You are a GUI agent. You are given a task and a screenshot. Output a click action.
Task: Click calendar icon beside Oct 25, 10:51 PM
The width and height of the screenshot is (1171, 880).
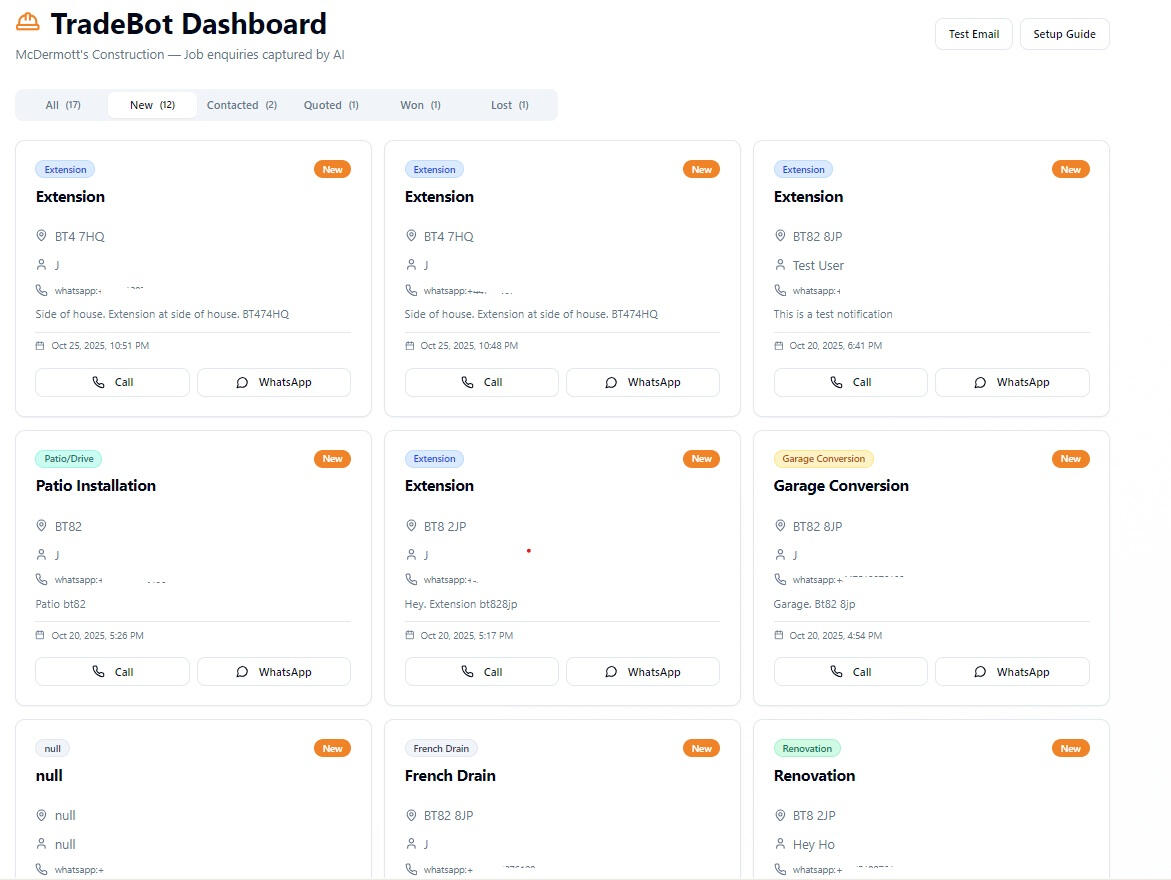[40, 346]
